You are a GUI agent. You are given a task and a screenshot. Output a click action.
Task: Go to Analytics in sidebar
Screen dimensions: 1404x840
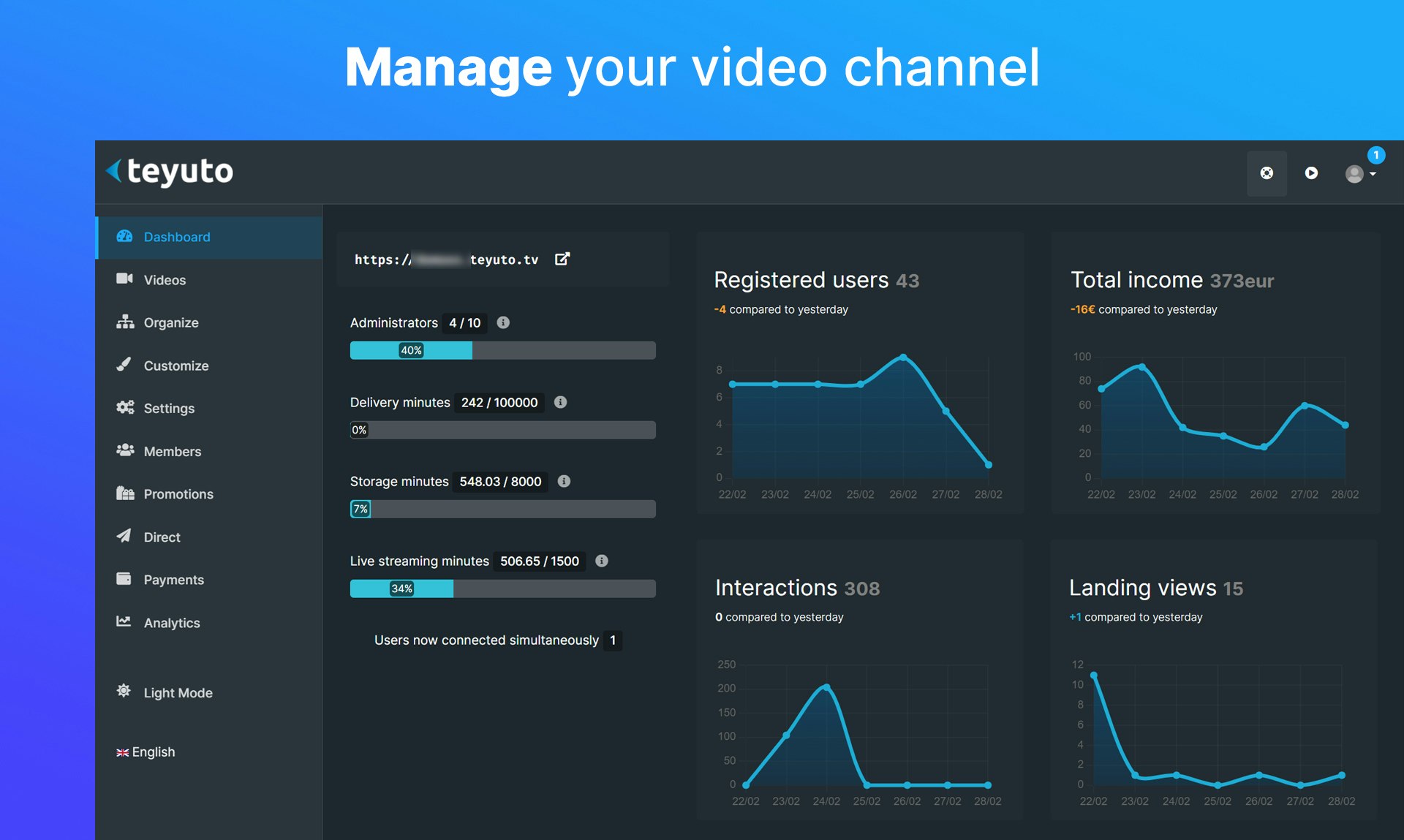click(x=171, y=623)
